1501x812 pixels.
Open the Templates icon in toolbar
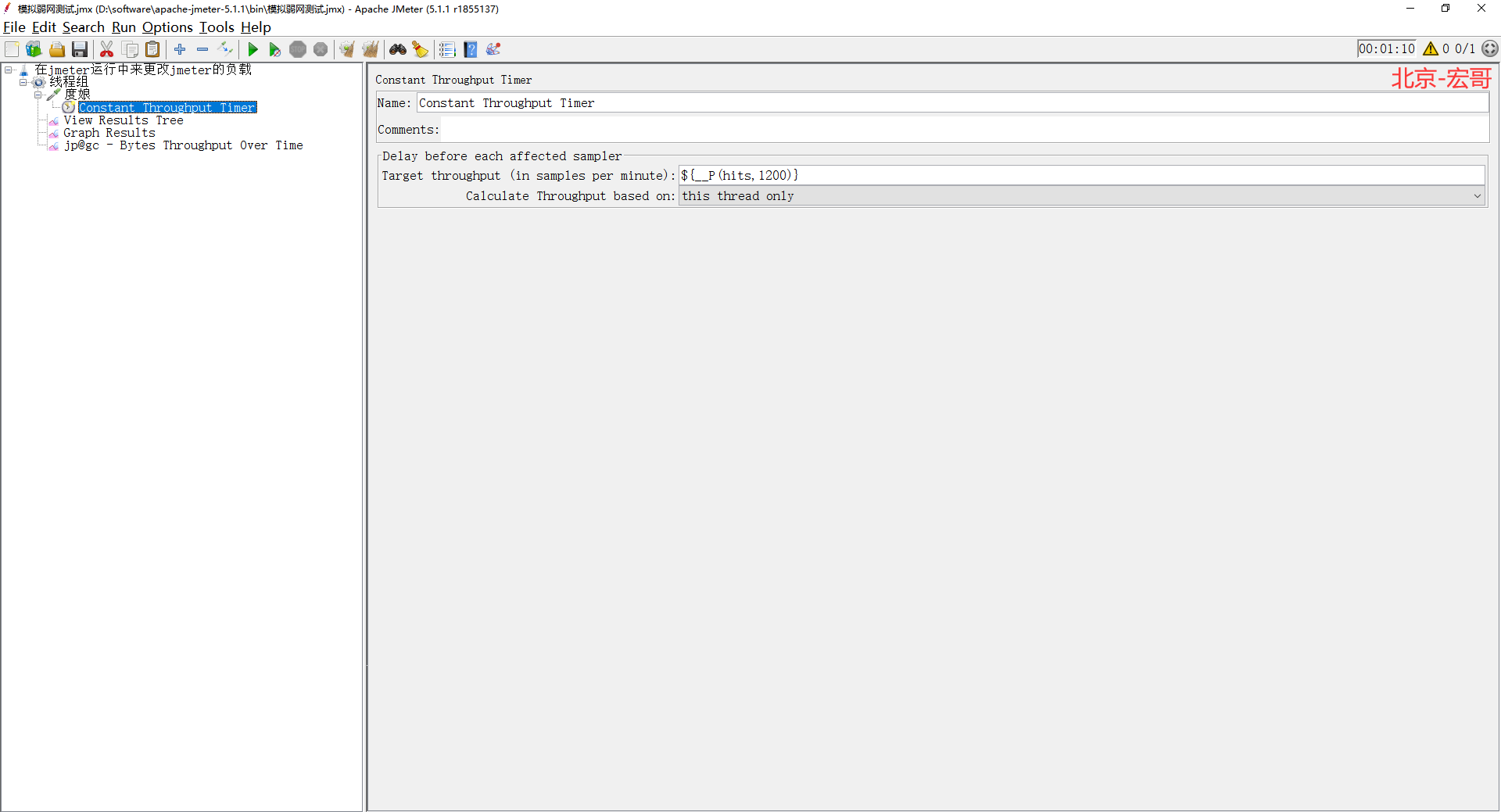pos(34,49)
